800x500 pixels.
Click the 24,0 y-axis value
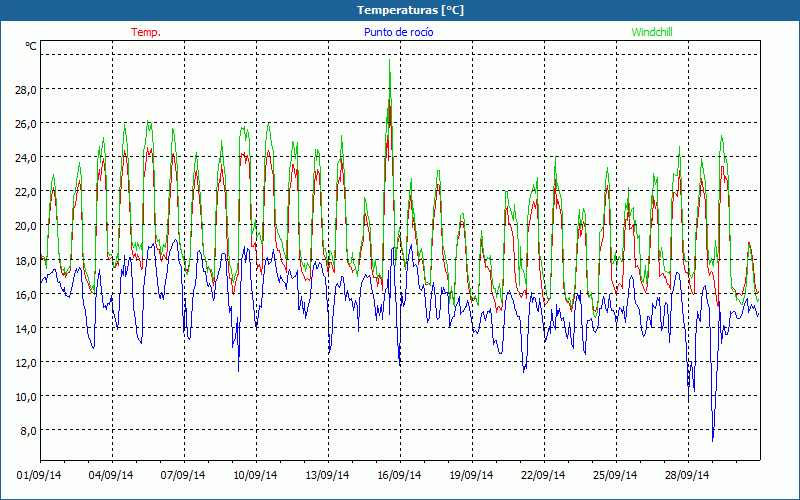26,158
